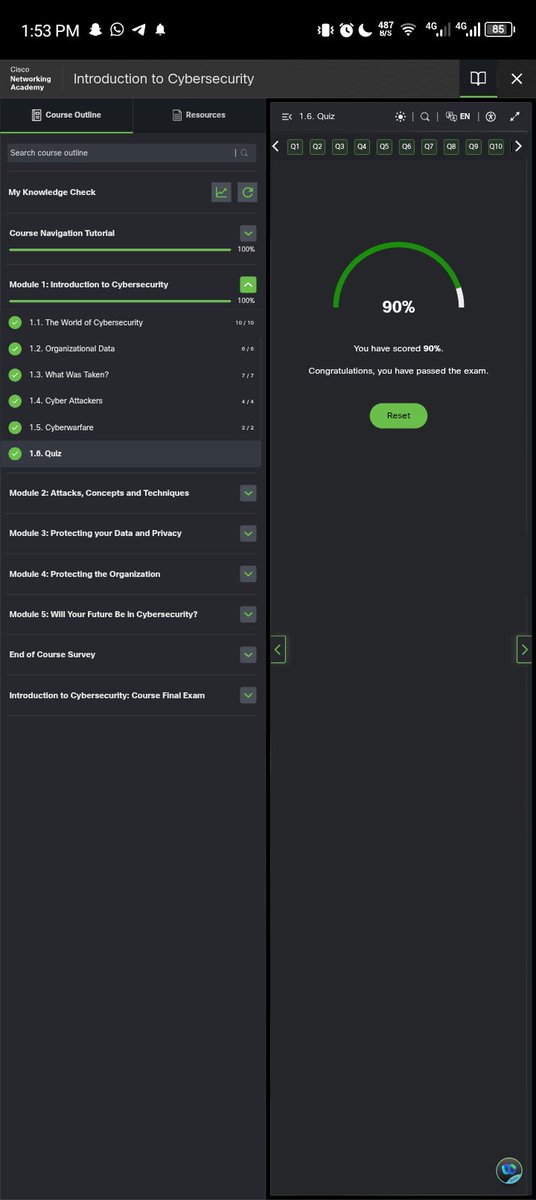Expand Module 4: Protecting the Organization
536x1200 pixels.
(x=248, y=574)
